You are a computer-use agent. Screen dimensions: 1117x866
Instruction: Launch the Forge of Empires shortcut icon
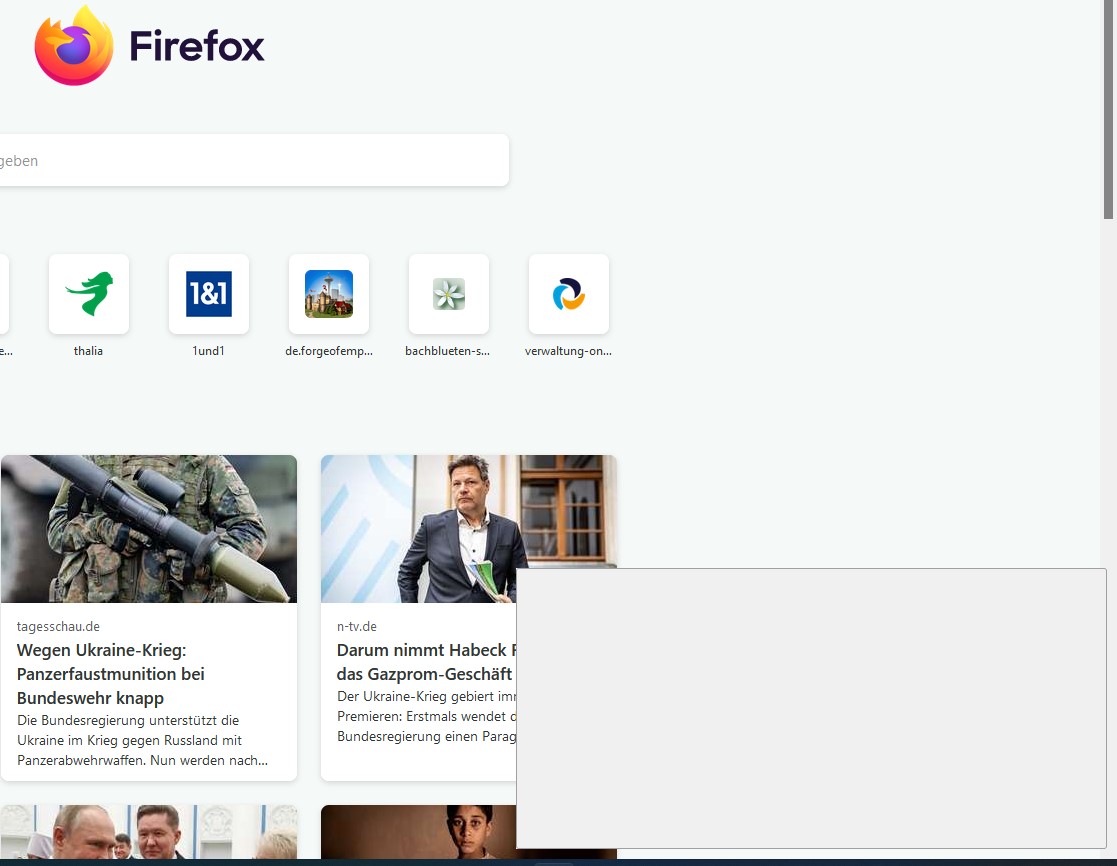pyautogui.click(x=329, y=294)
